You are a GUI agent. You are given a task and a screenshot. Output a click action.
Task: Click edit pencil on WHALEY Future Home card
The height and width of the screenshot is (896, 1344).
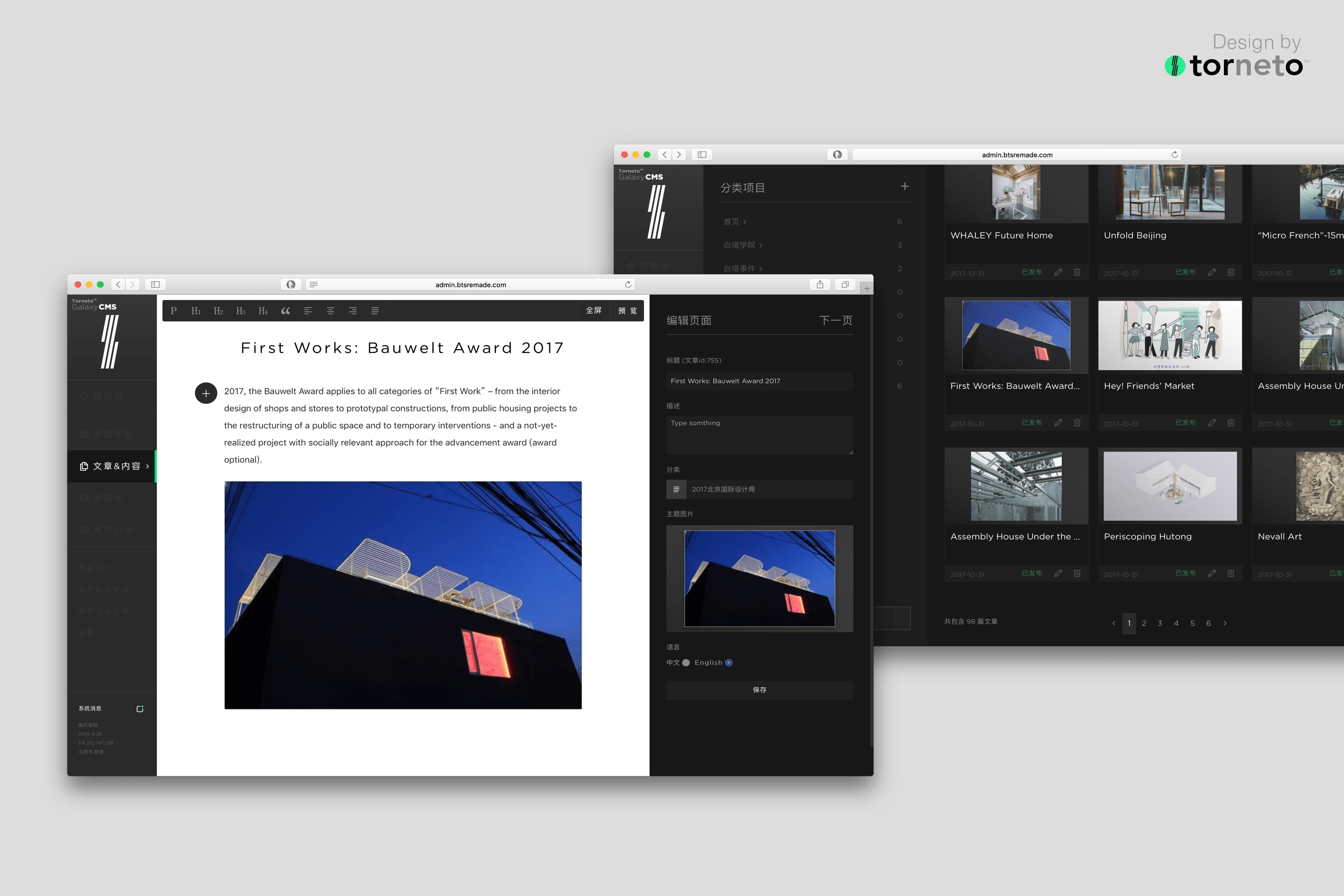[1058, 272]
